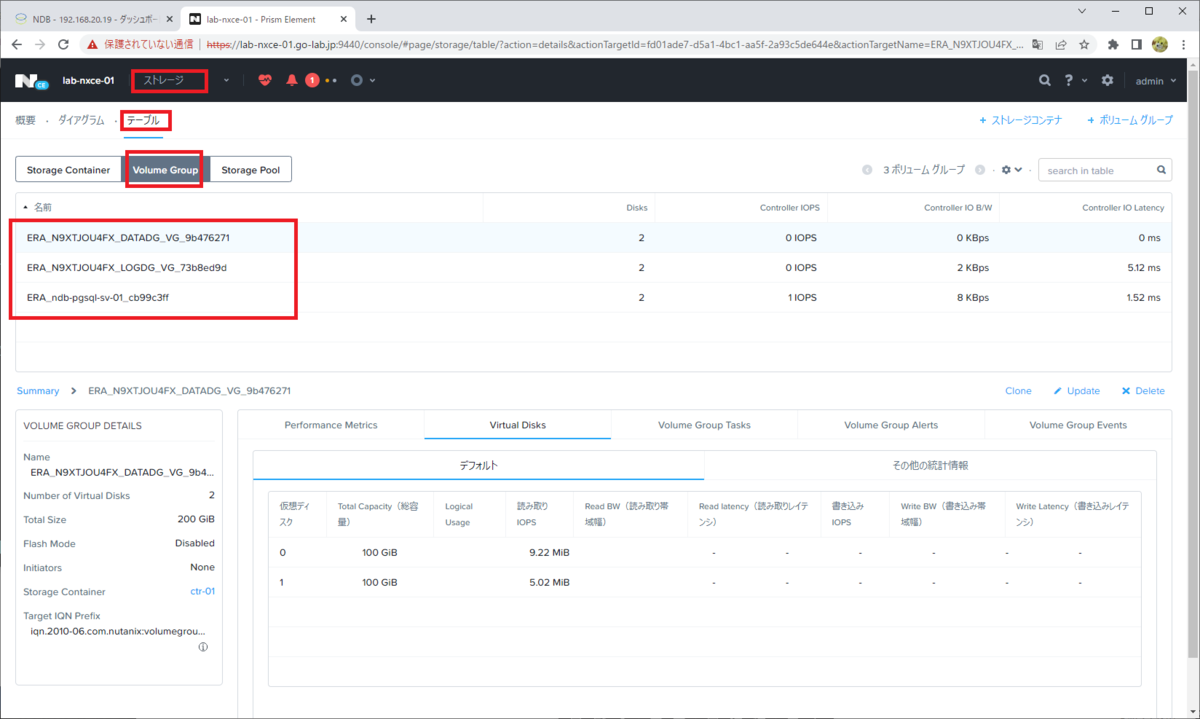Select row ERA_N9XTJOU4FX_LOGDG_VG_73b8ed9d
Screen dimensions: 1200x719
(x=593, y=268)
